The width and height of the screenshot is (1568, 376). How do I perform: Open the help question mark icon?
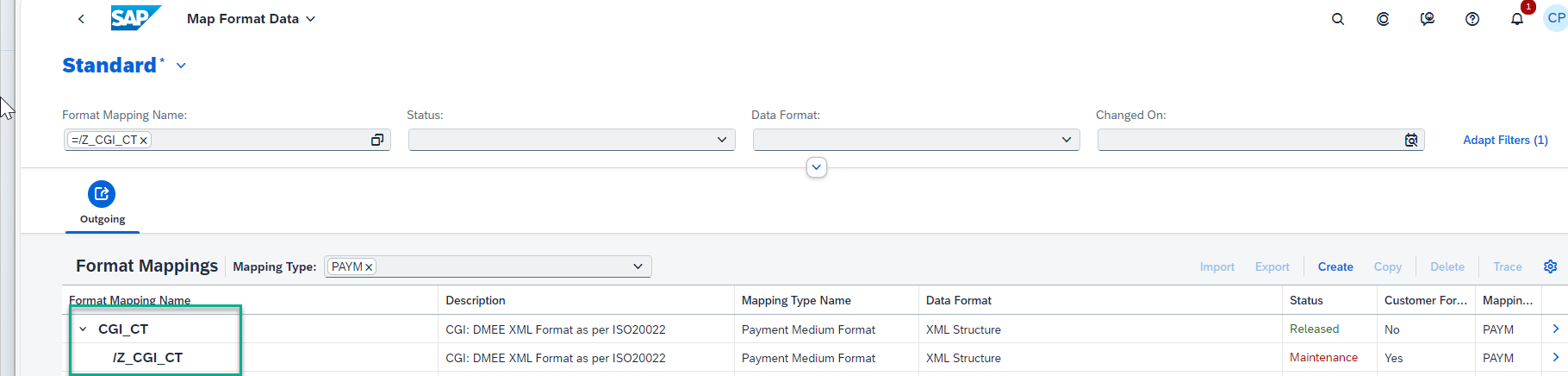click(1472, 19)
